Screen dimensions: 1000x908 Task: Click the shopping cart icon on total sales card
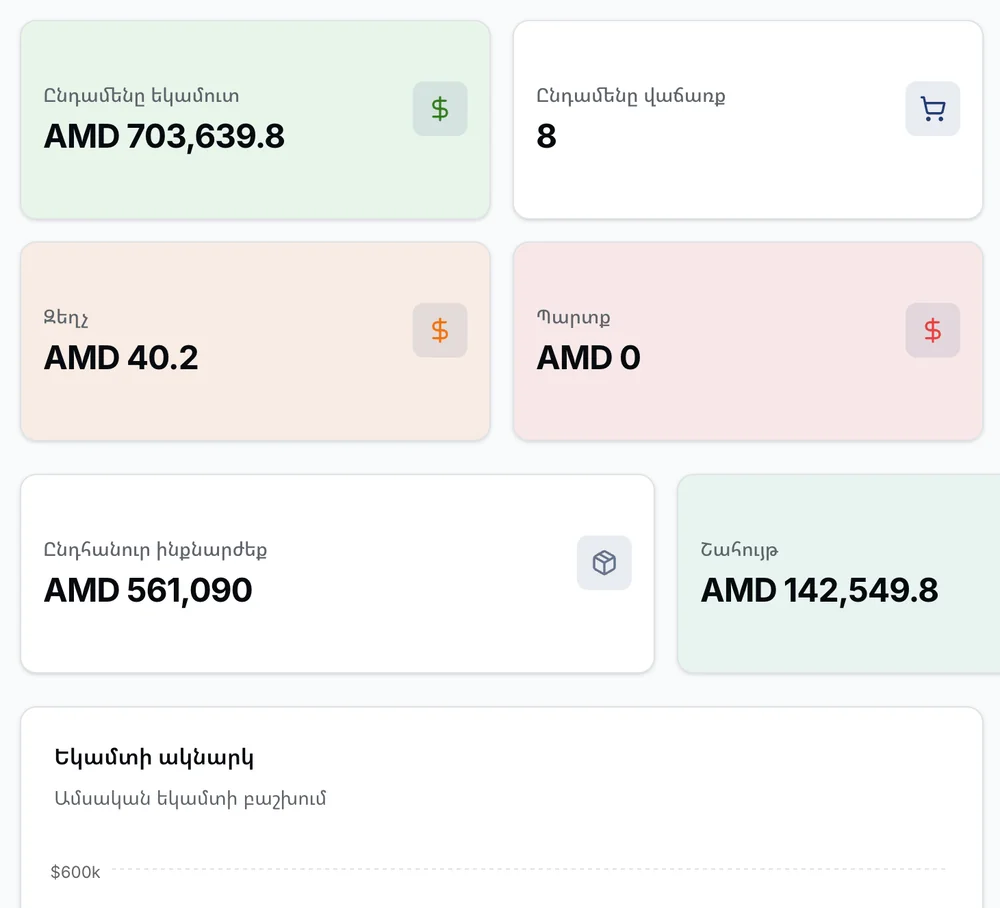pos(932,108)
